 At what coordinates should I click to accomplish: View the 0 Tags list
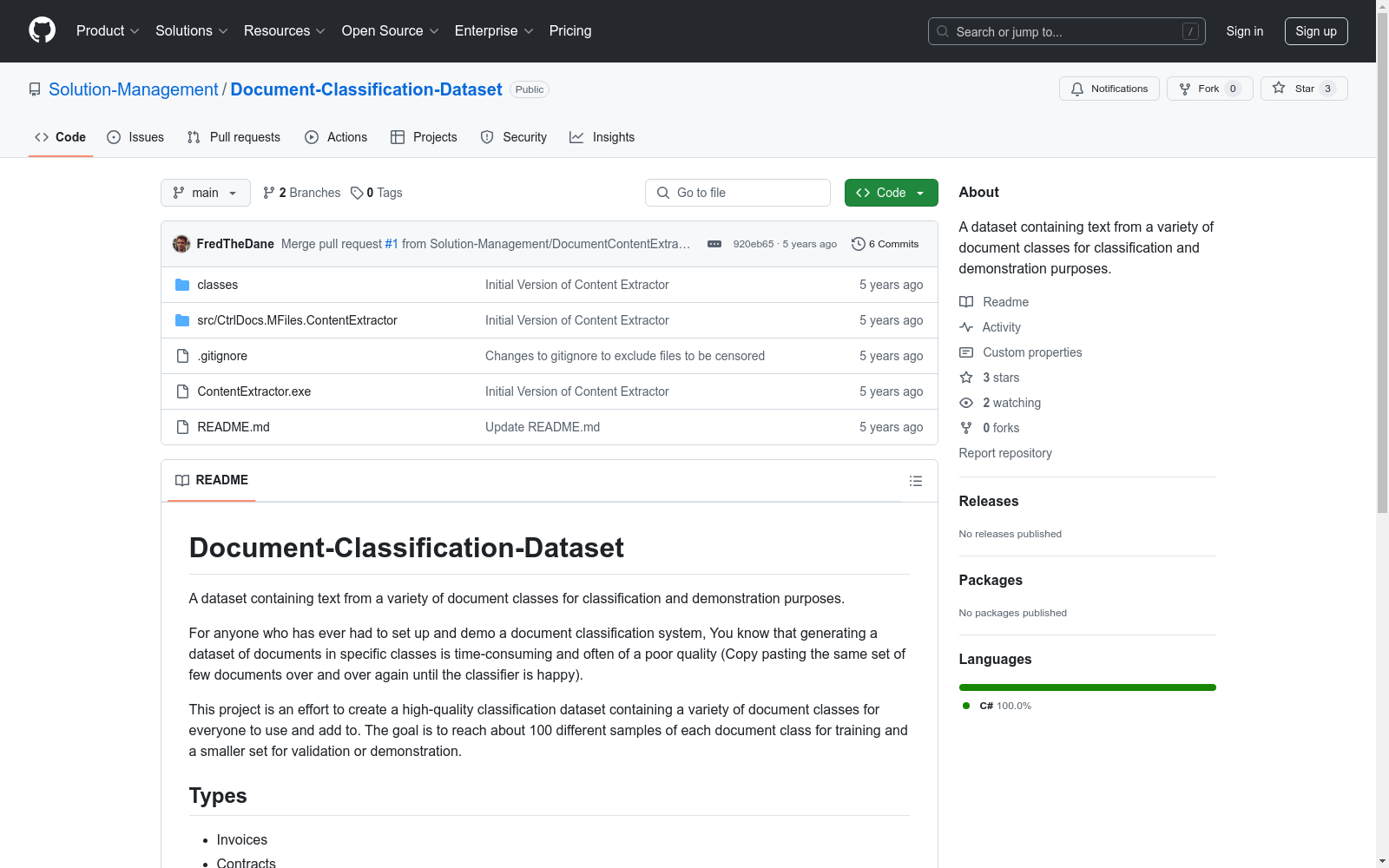pyautogui.click(x=377, y=193)
